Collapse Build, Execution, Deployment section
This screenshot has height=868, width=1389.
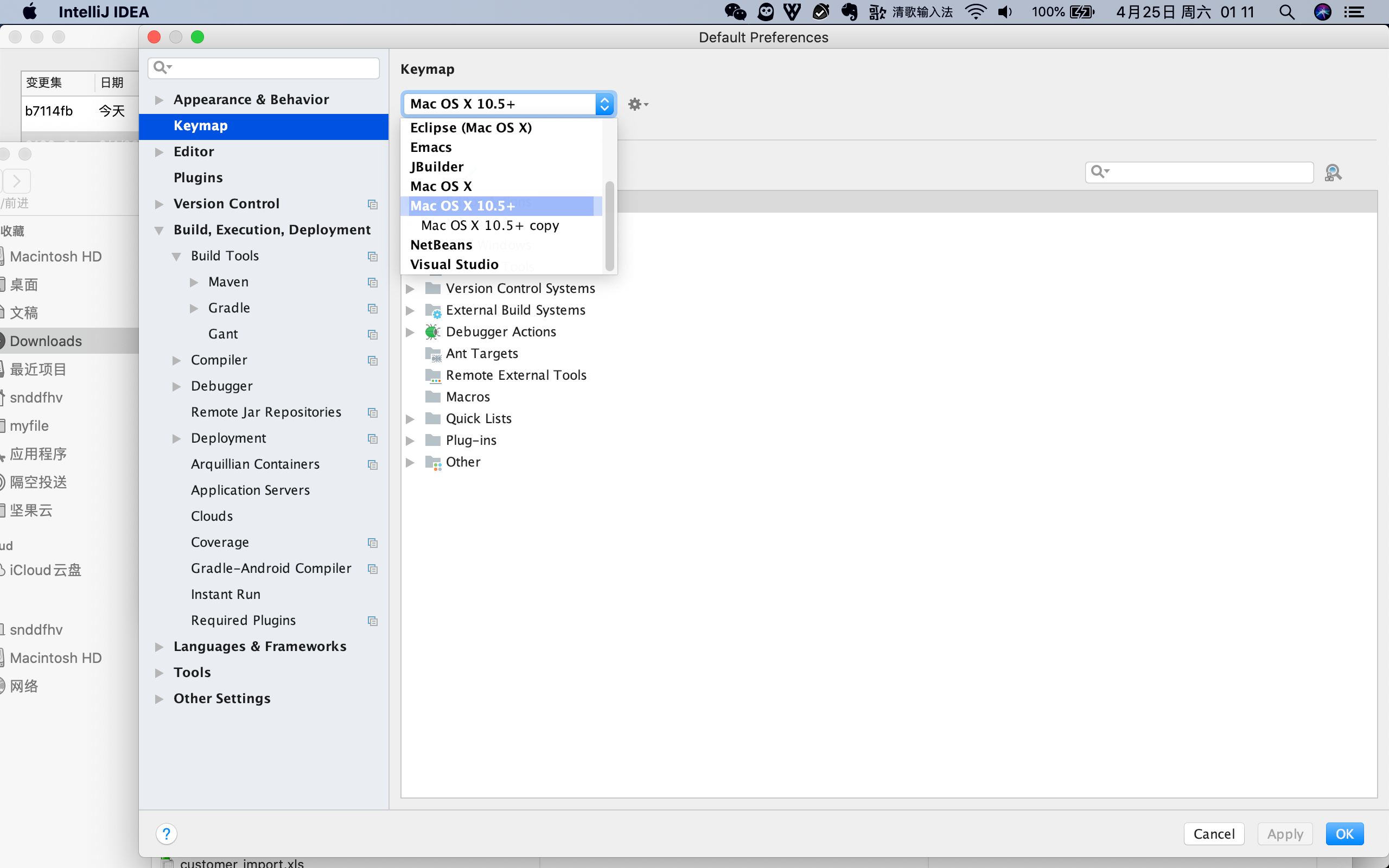point(159,230)
